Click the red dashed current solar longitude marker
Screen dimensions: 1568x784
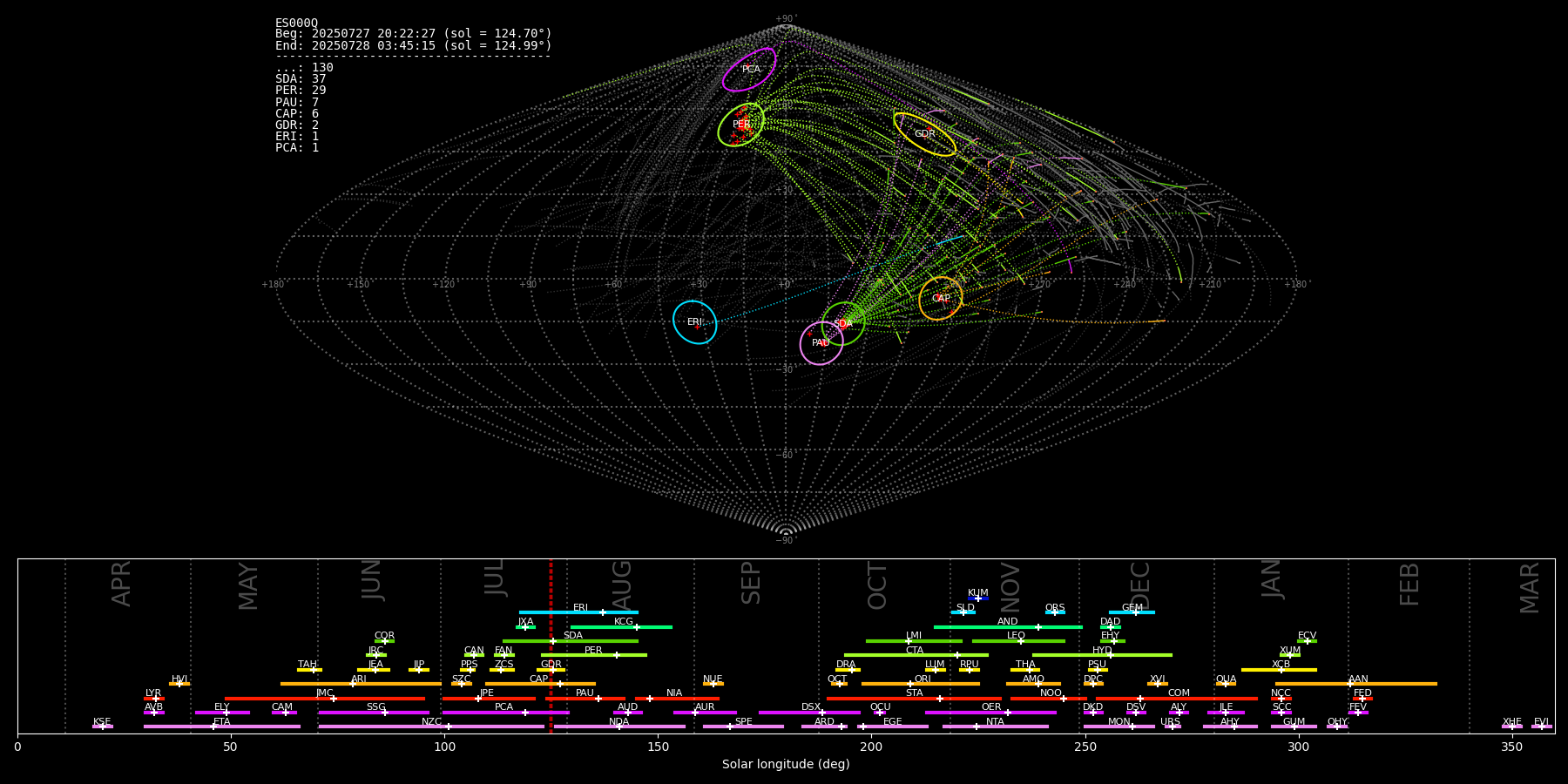pyautogui.click(x=551, y=645)
